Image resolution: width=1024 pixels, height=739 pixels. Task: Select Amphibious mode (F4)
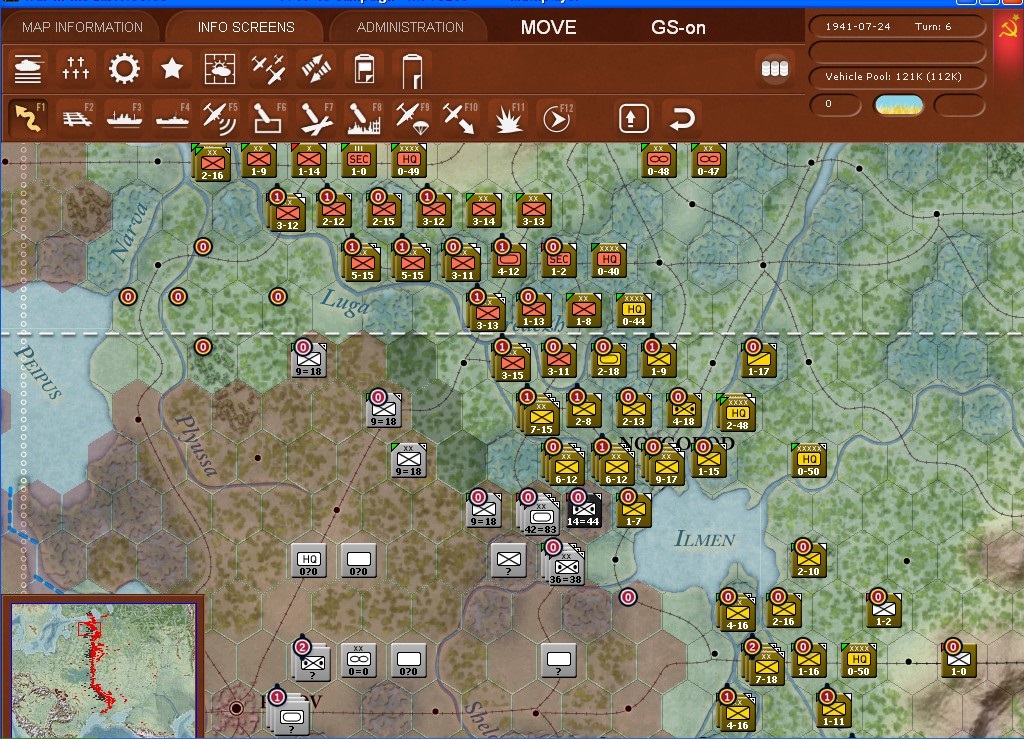pyautogui.click(x=172, y=118)
